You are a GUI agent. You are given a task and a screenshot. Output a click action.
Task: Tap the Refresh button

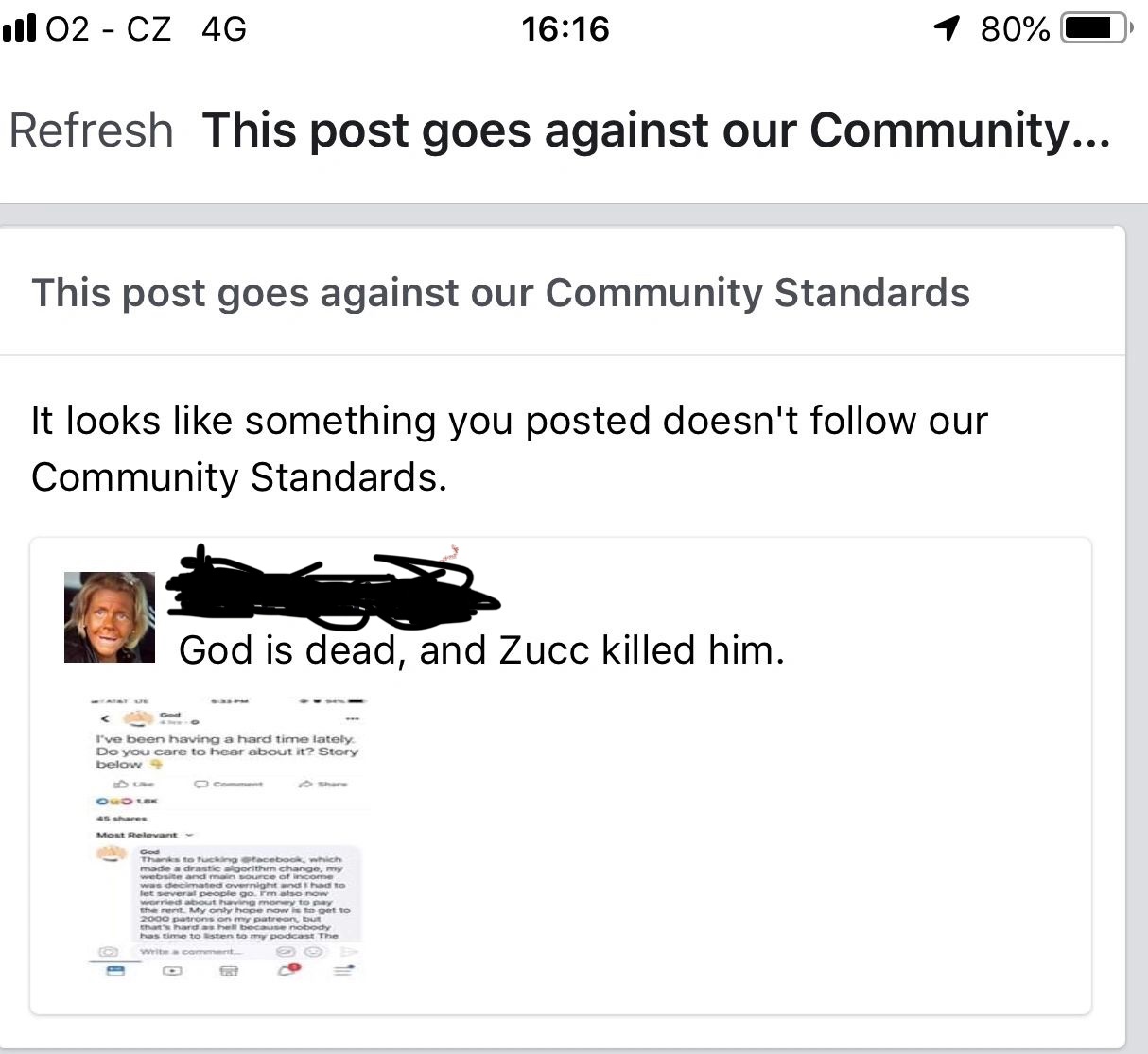(x=91, y=130)
